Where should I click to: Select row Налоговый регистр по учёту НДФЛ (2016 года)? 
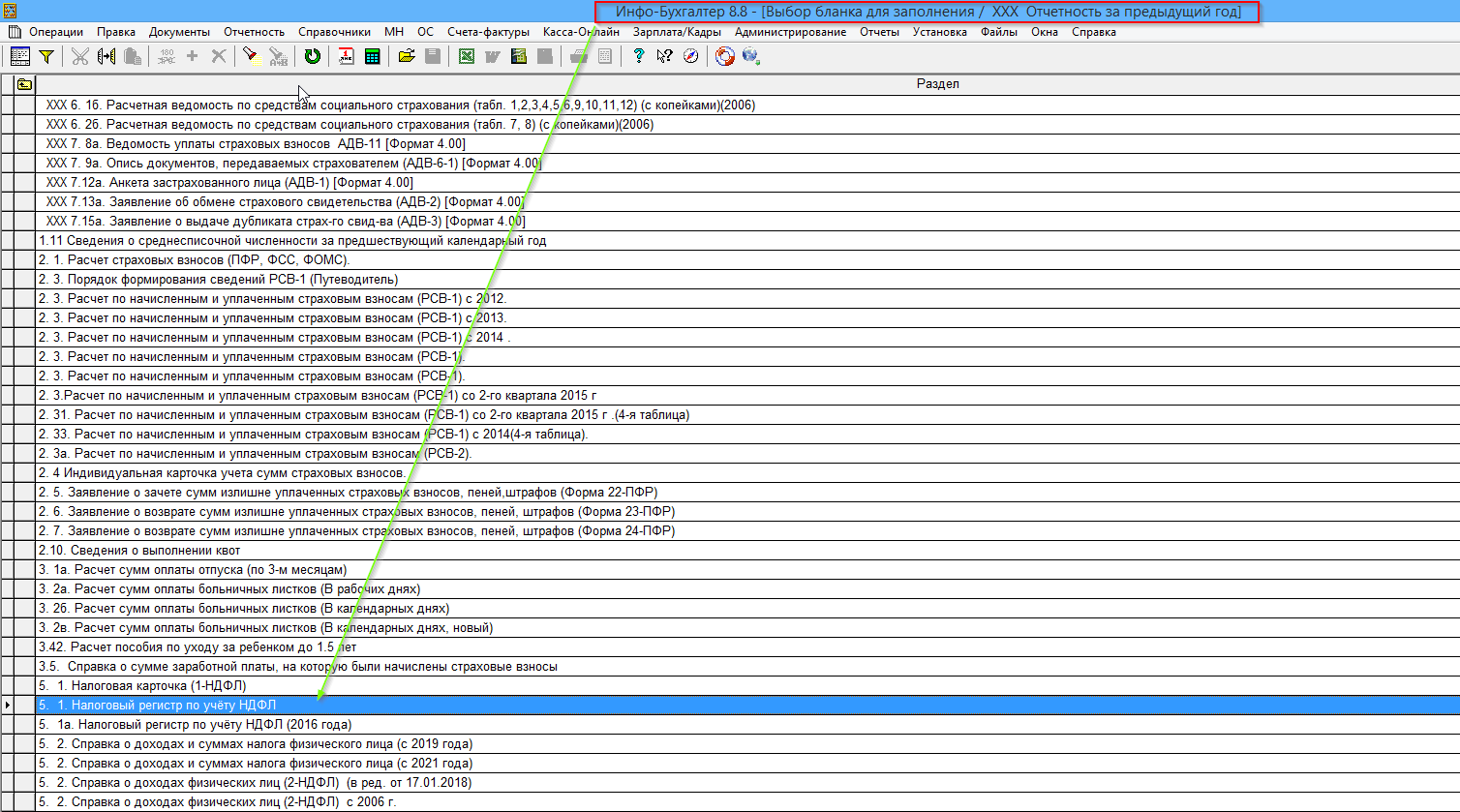pyautogui.click(x=746, y=725)
